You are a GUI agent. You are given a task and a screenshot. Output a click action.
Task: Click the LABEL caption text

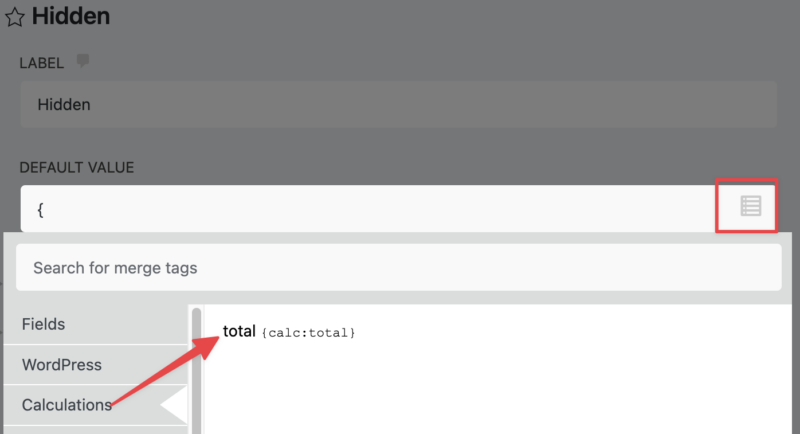click(41, 63)
